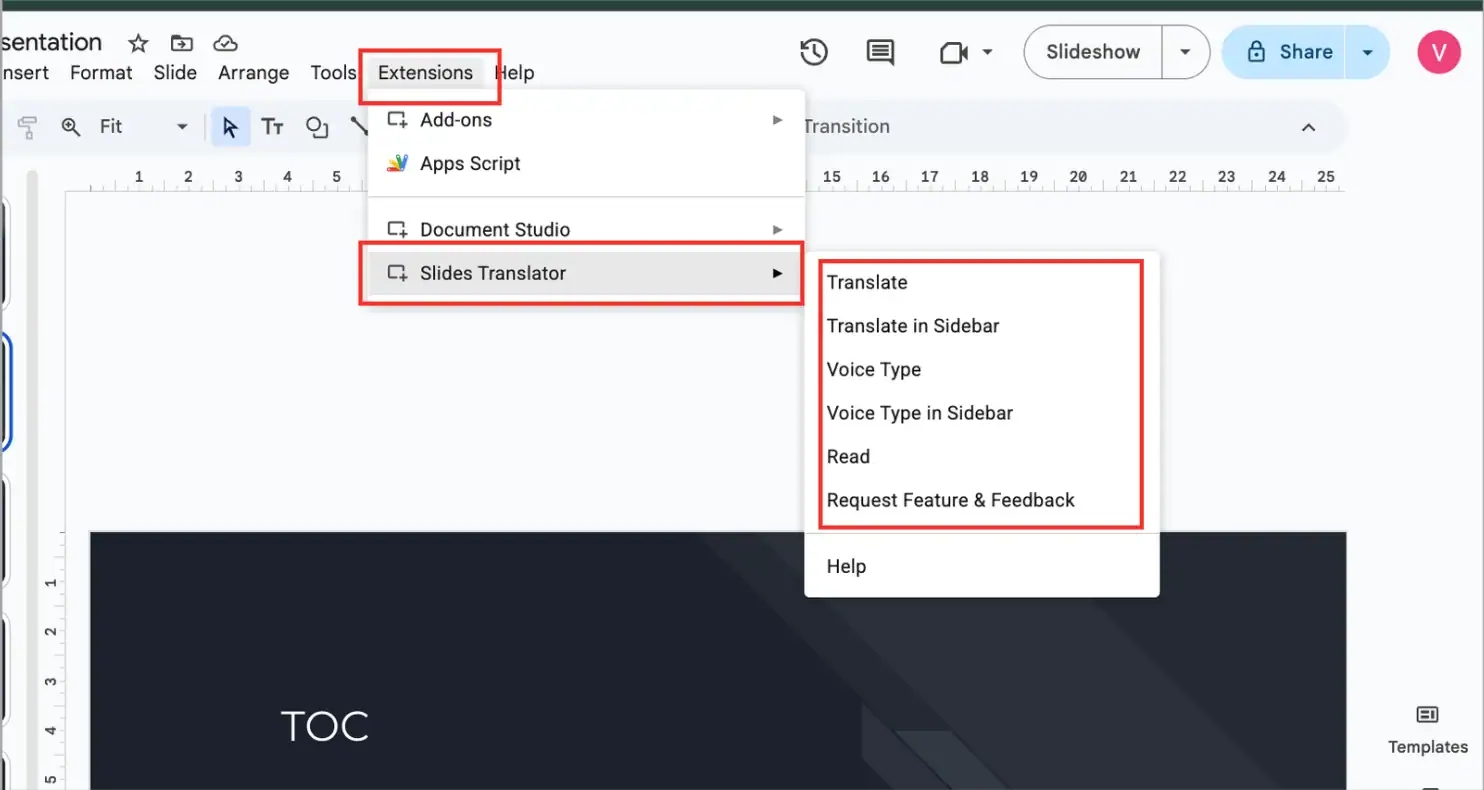Click the Add-ons submenu arrow
1484x790 pixels.
coord(777,120)
